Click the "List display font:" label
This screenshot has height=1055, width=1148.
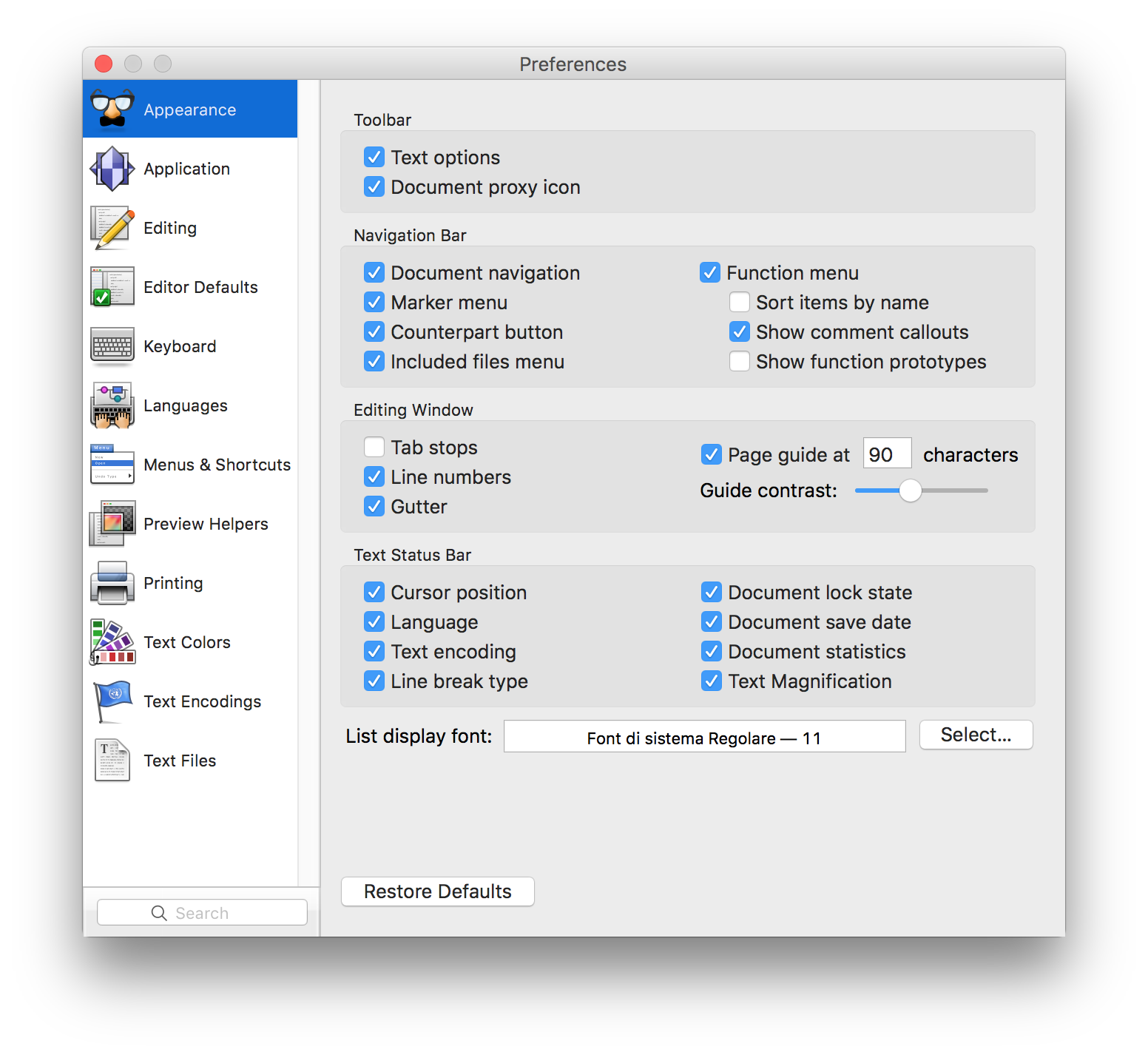pyautogui.click(x=419, y=736)
